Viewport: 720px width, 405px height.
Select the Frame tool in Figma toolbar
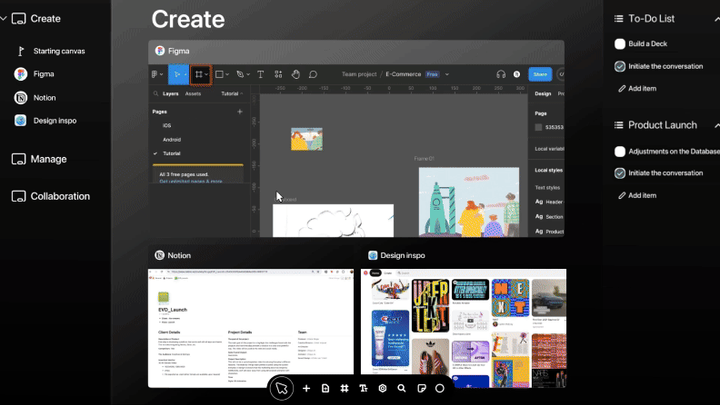pos(200,74)
